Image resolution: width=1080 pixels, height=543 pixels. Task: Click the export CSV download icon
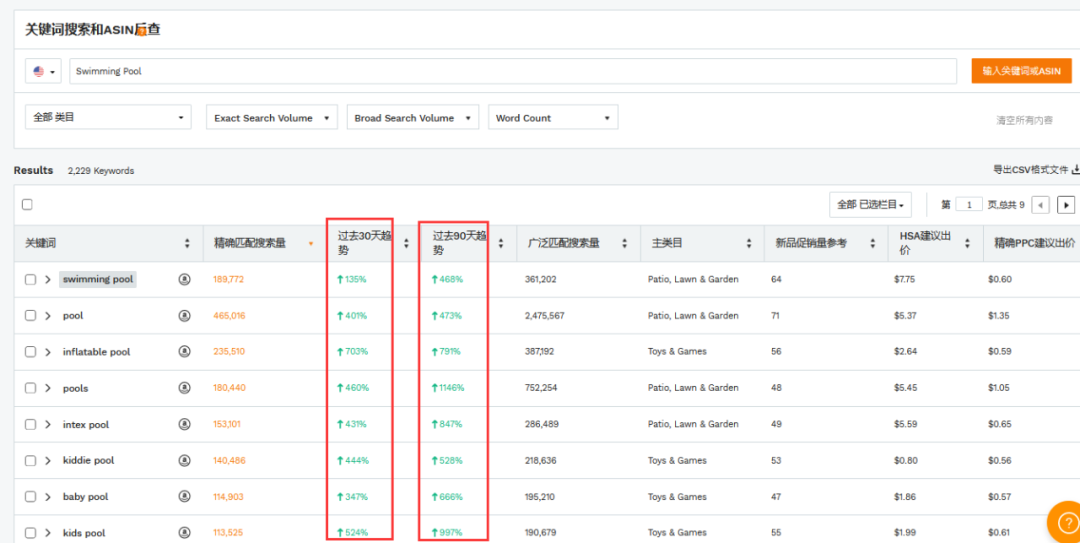[1075, 170]
